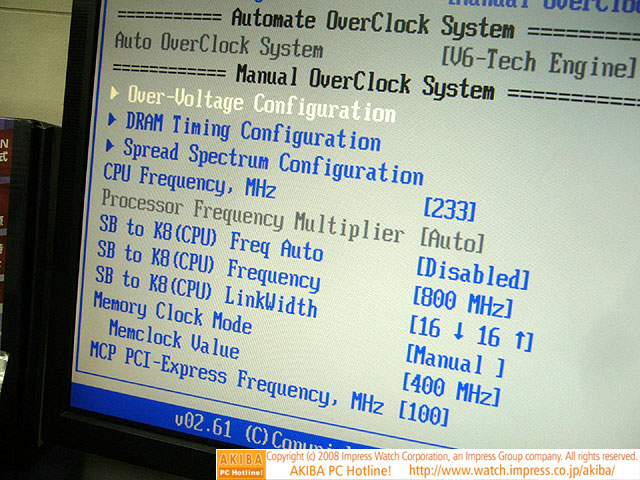Viewport: 640px width, 480px height.
Task: Click the Auto OverClock System label
Action: (x=218, y=47)
